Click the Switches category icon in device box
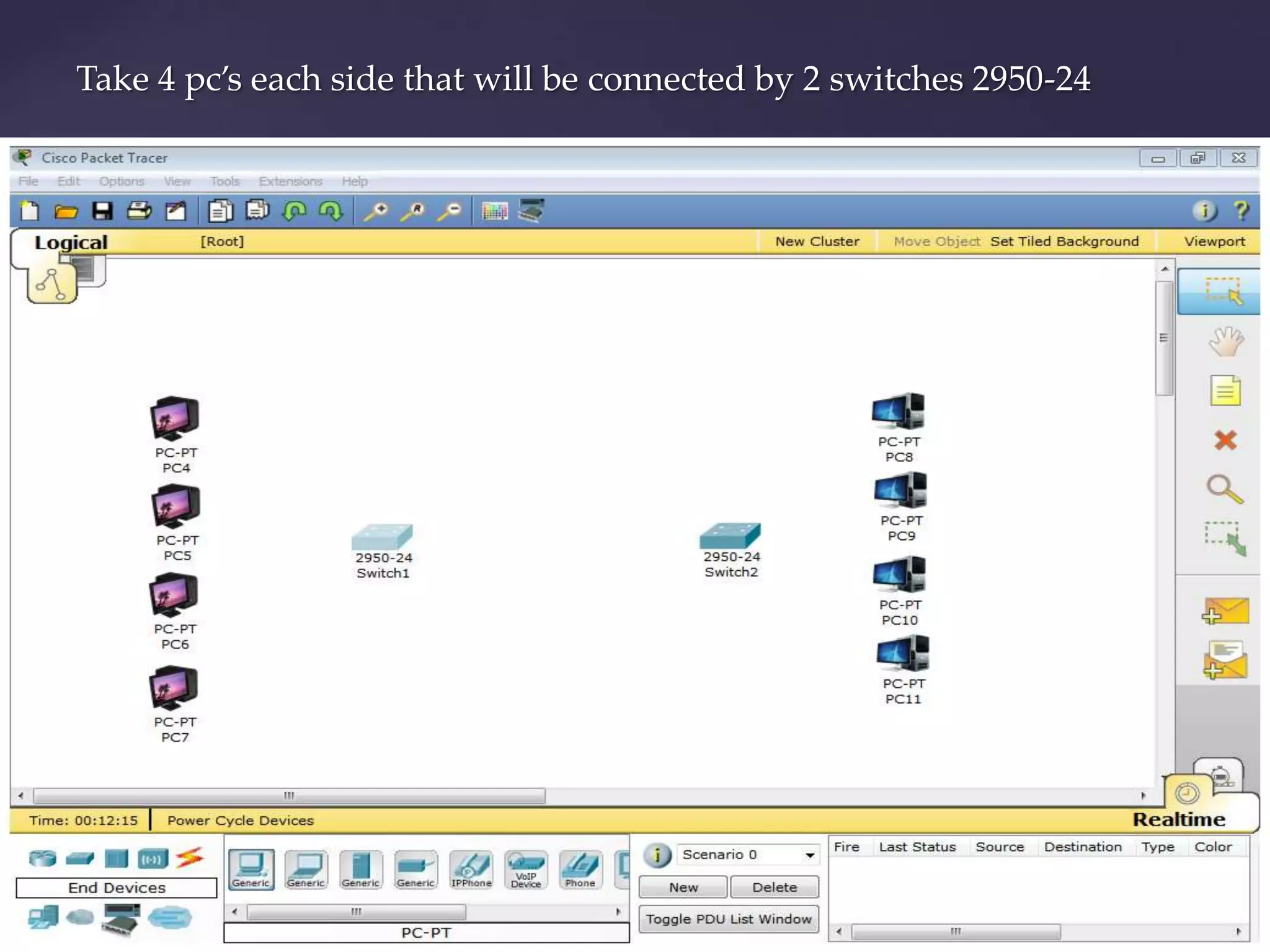Image resolution: width=1270 pixels, height=952 pixels. pyautogui.click(x=80, y=858)
